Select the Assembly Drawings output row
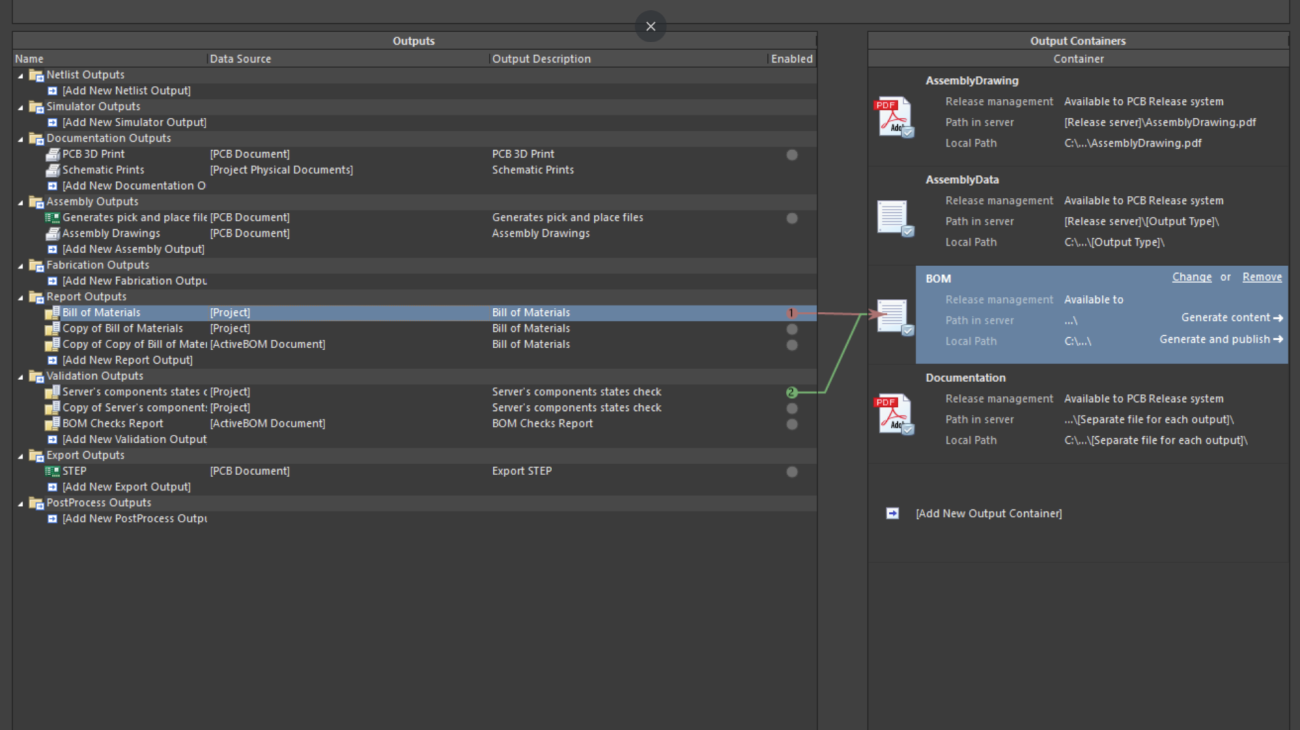1300x730 pixels. (x=111, y=233)
